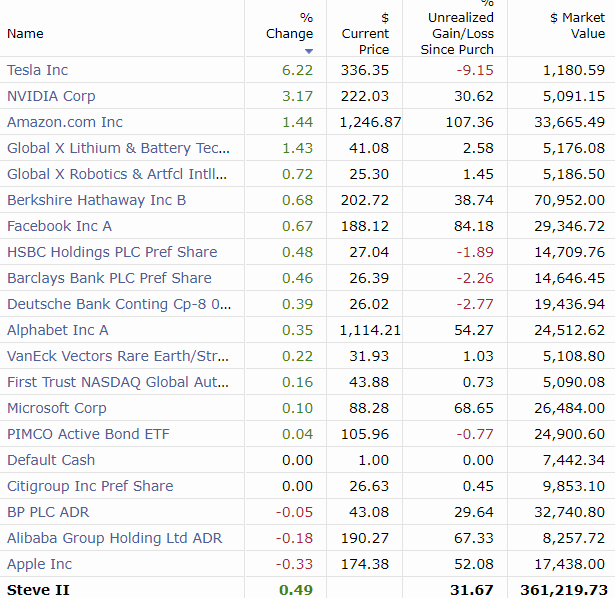
Task: Open HSBC Holdings PLC Pref Share link
Action: [112, 252]
